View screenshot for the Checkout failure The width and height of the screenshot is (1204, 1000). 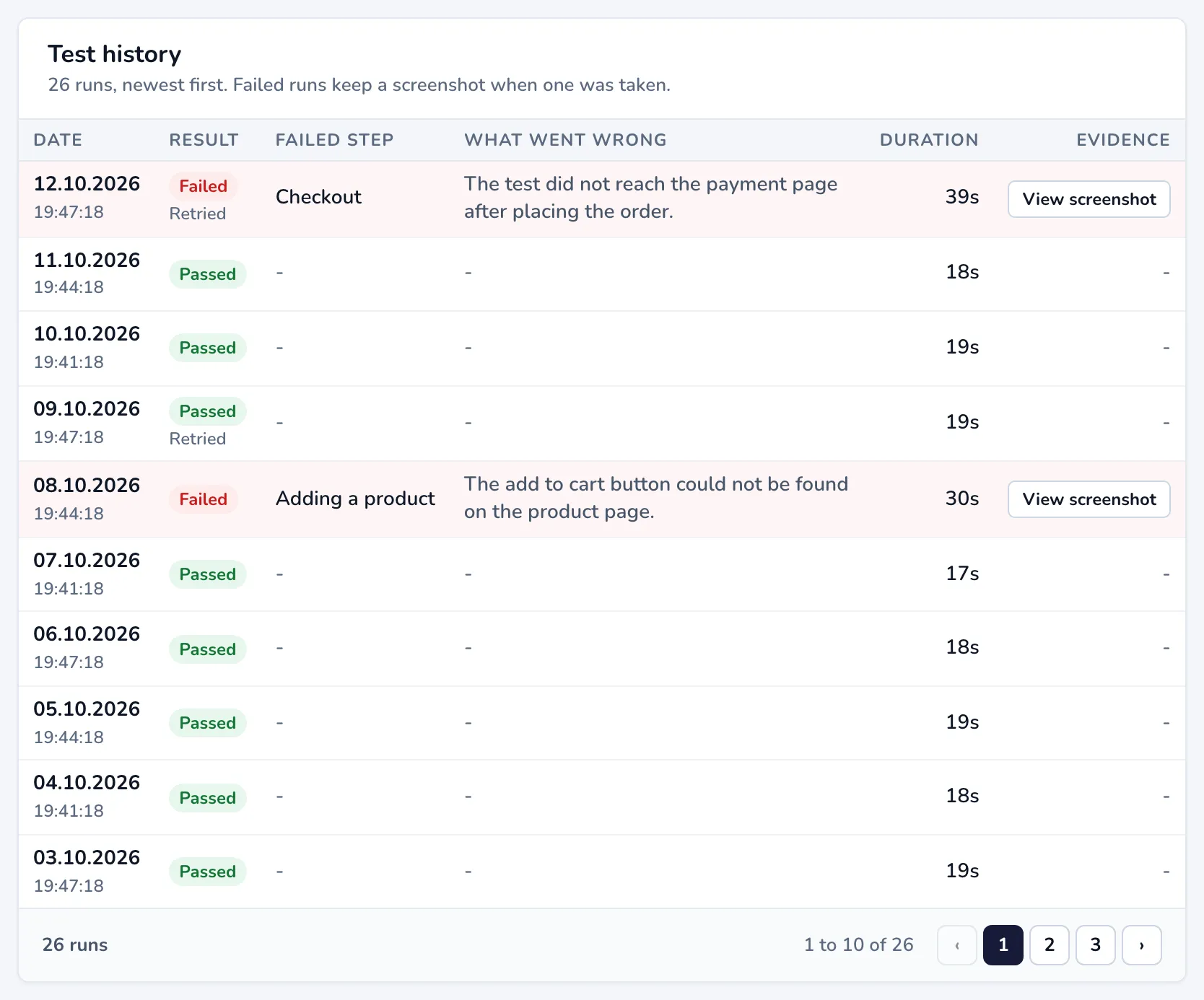point(1089,199)
